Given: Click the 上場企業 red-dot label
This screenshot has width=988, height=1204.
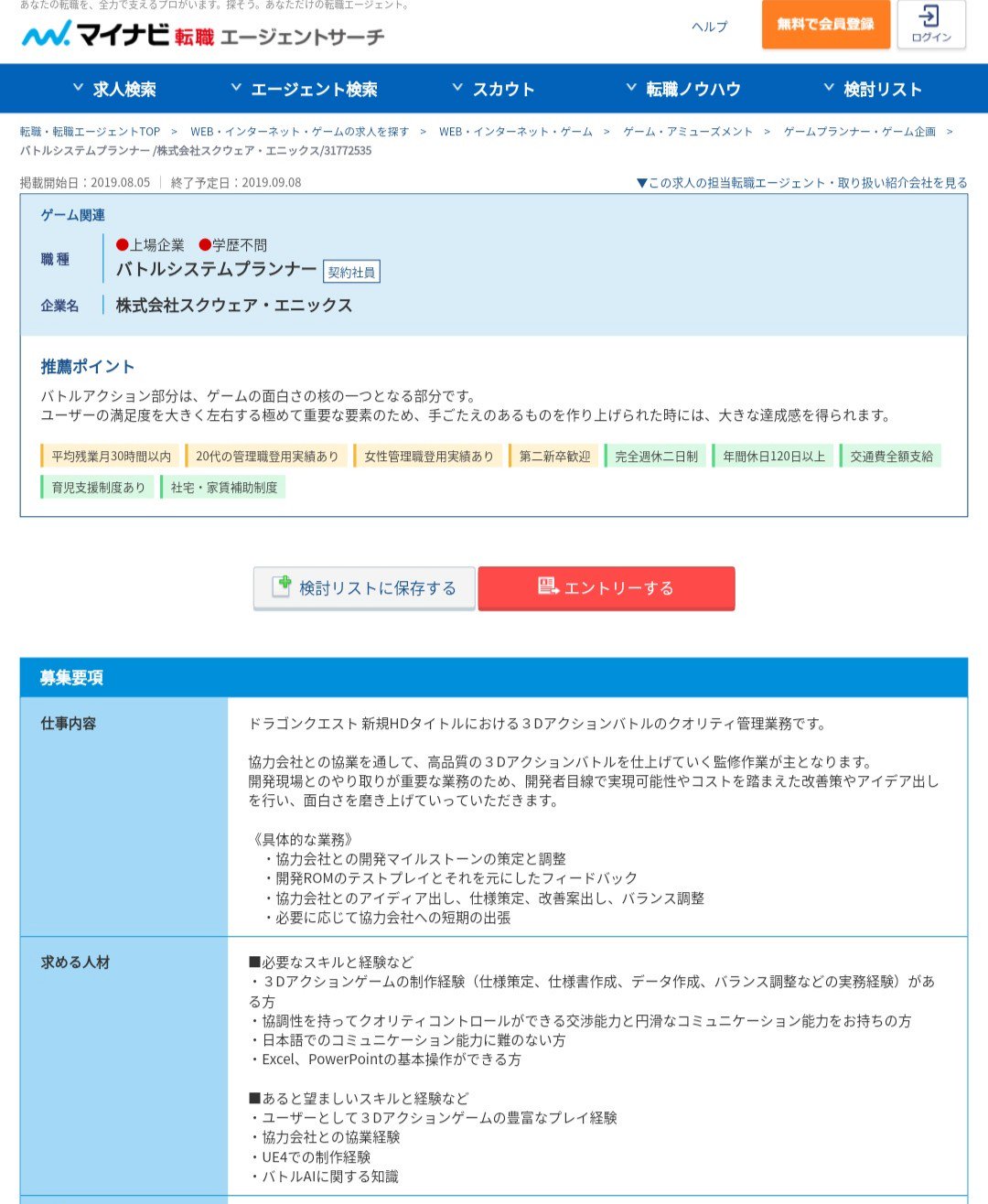Looking at the screenshot, I should (x=150, y=245).
